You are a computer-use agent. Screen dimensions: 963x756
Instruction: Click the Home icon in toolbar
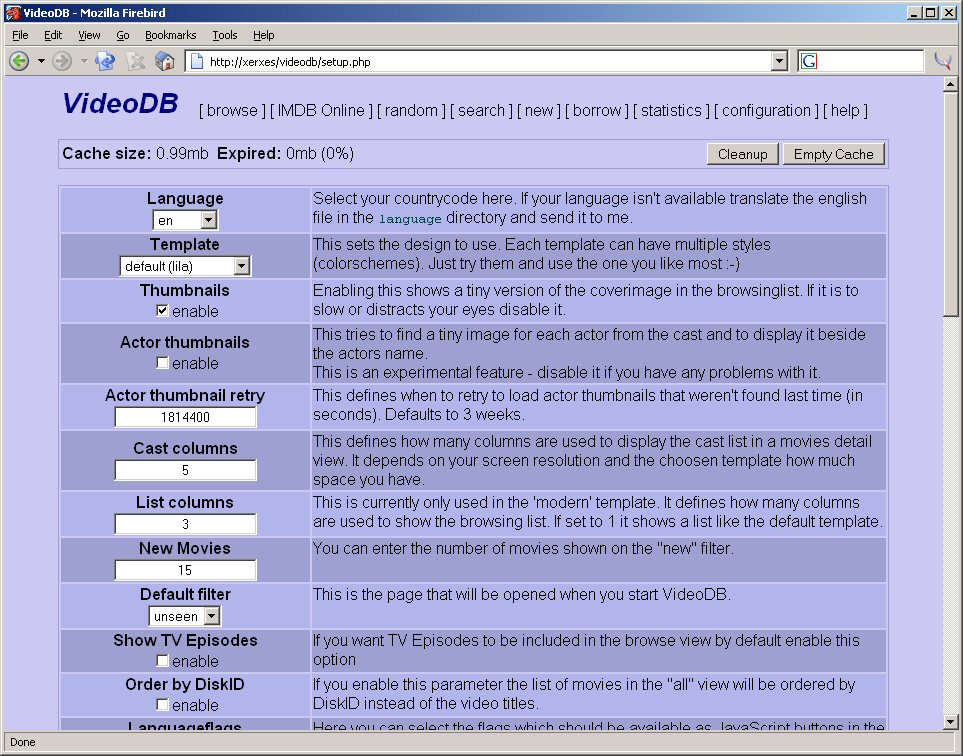pos(165,61)
